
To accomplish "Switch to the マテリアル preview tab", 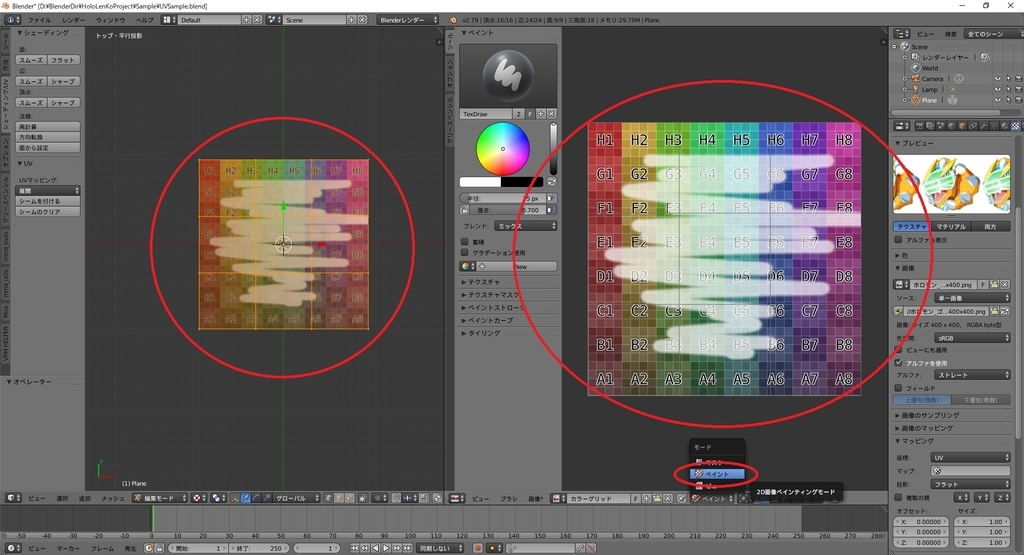I will pyautogui.click(x=951, y=227).
